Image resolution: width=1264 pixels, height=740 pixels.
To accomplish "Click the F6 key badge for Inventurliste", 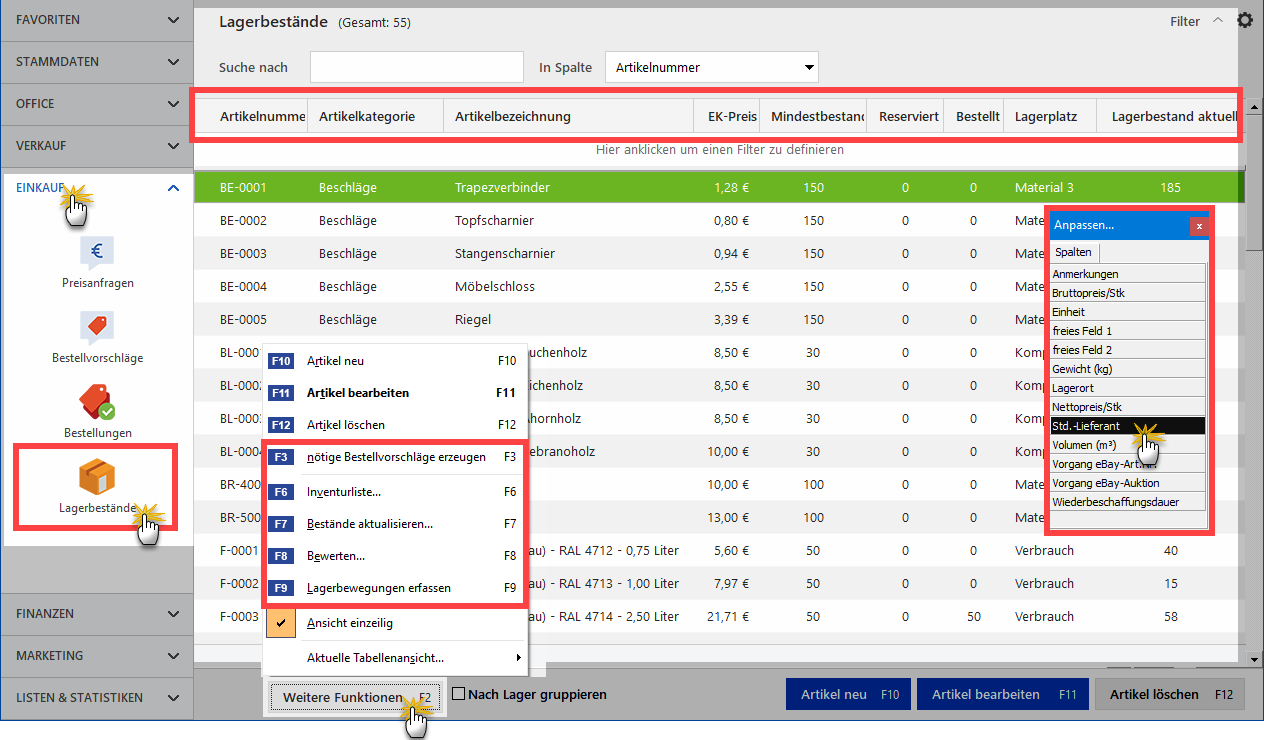I will click(x=281, y=492).
